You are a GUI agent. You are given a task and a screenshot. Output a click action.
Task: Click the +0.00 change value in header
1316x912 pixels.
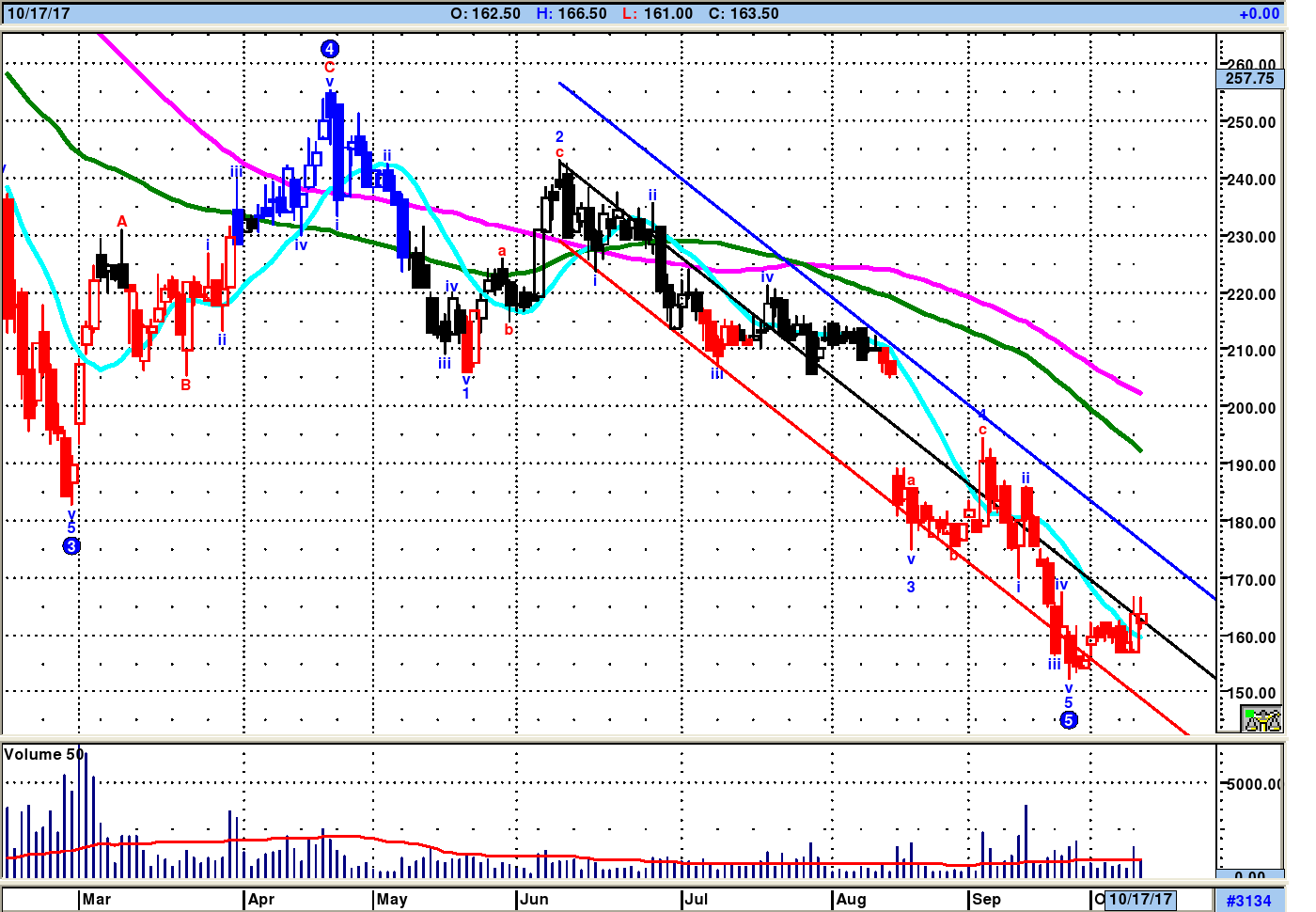point(1259,13)
